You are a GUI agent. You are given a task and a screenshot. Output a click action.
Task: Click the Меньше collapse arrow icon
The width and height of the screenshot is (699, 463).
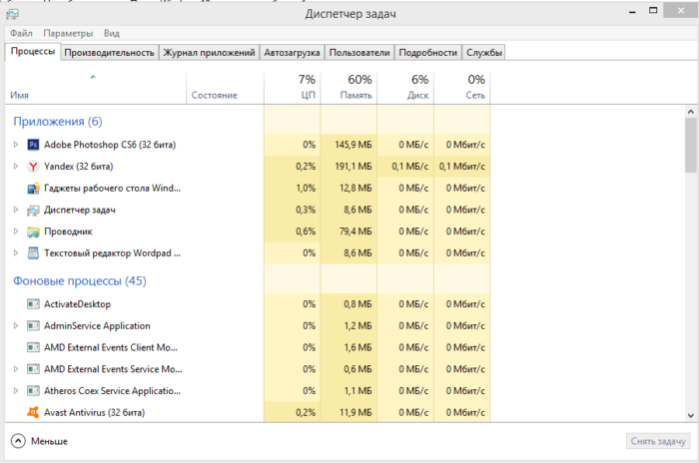coord(18,441)
